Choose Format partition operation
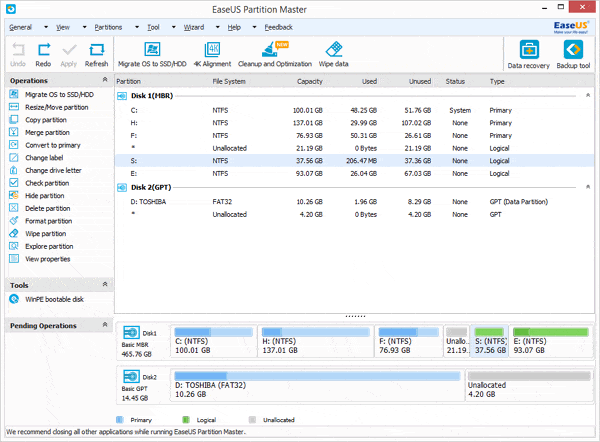600x442 pixels. click(49, 221)
